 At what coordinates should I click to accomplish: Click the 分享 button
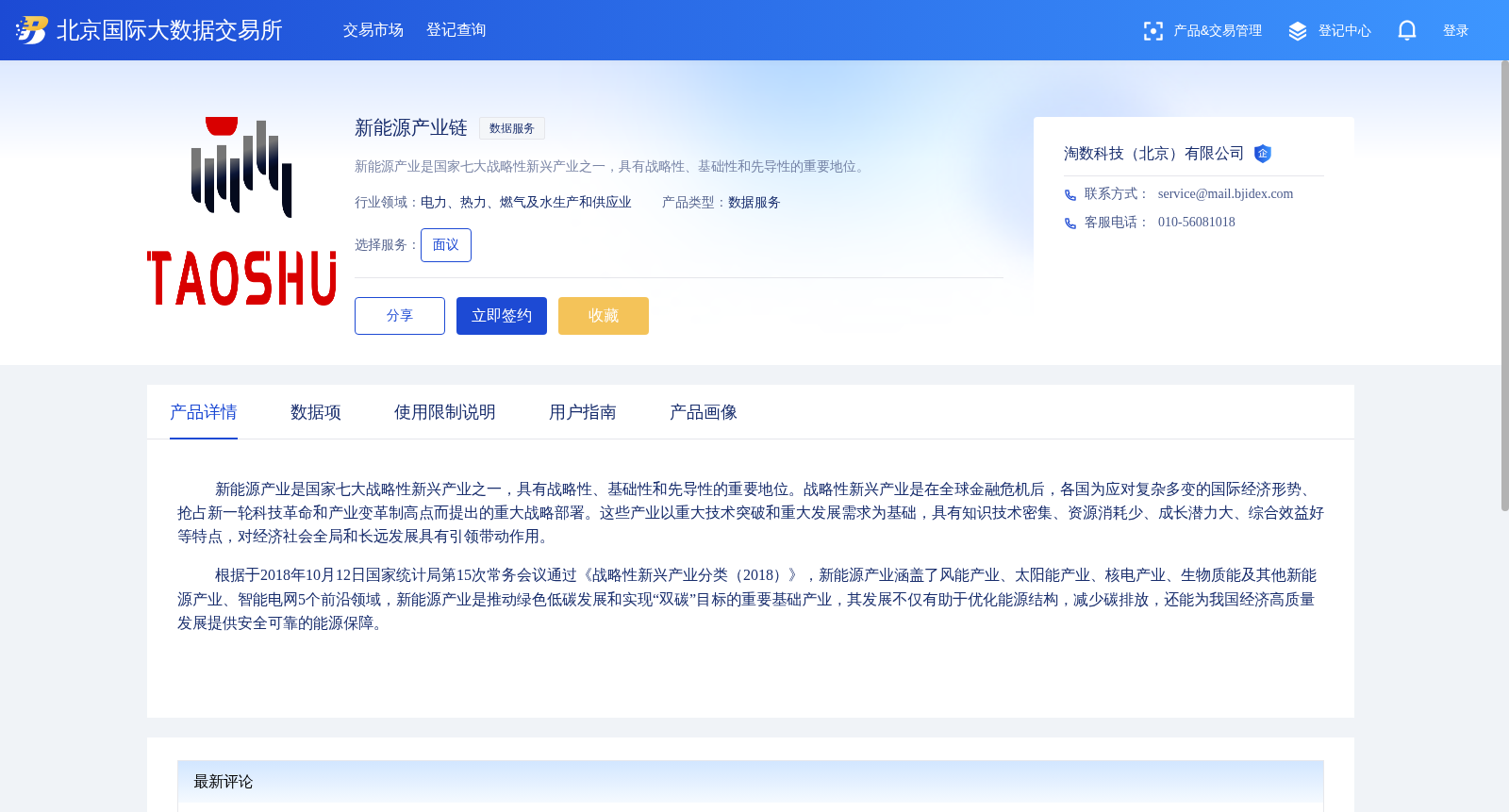click(400, 316)
